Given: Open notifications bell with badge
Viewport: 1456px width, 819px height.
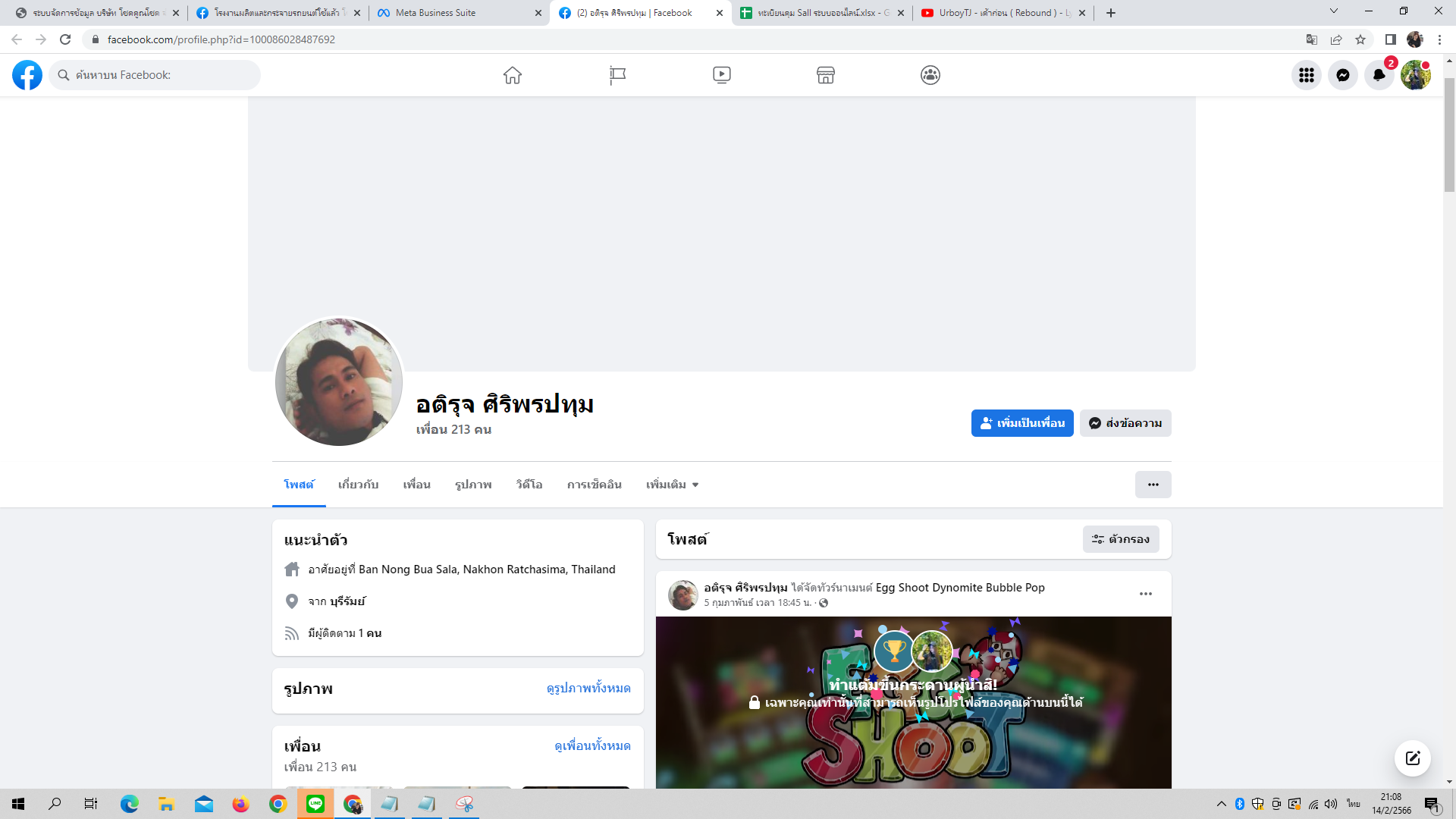Looking at the screenshot, I should pyautogui.click(x=1379, y=75).
